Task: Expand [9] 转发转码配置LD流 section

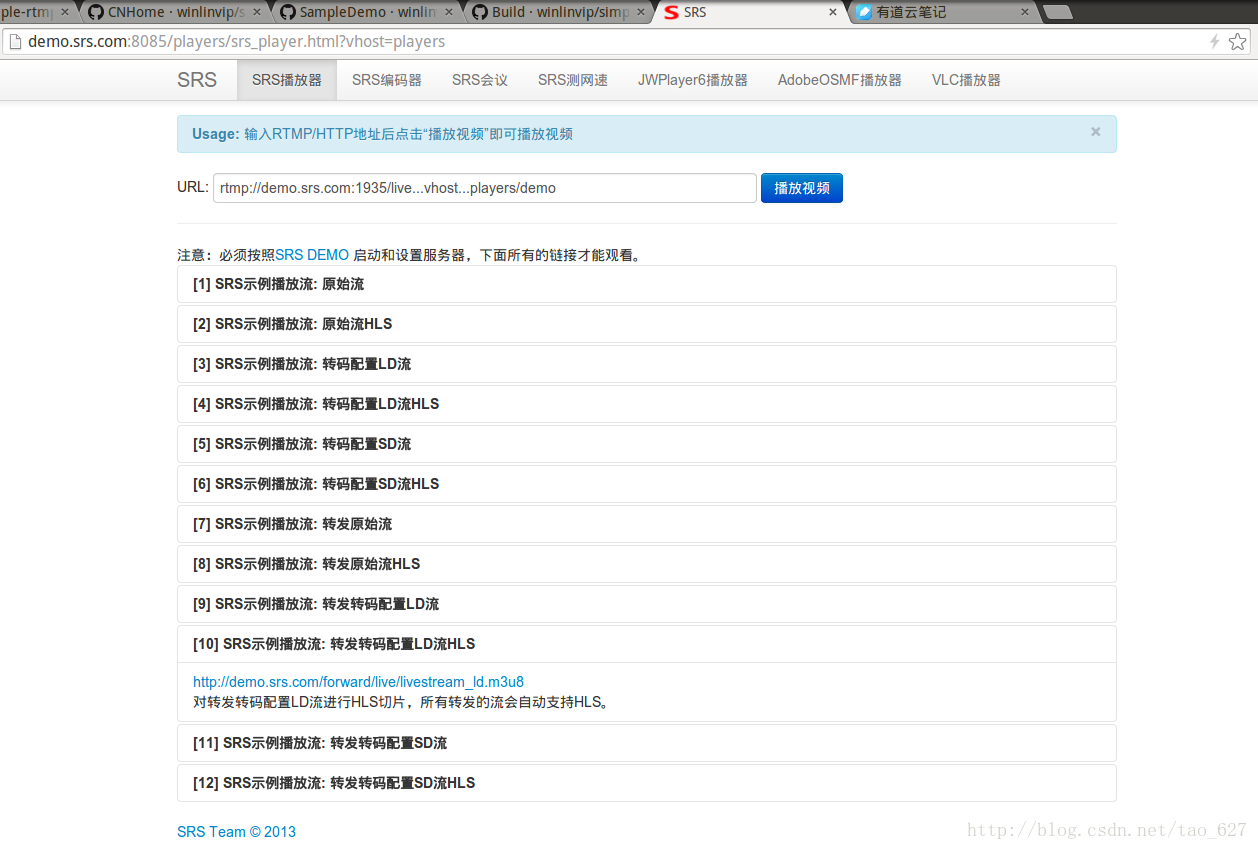Action: [647, 604]
